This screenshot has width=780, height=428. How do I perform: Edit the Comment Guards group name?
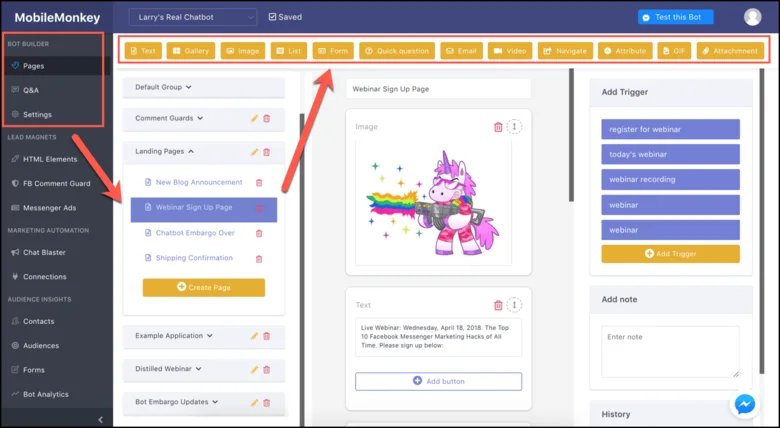tap(254, 118)
